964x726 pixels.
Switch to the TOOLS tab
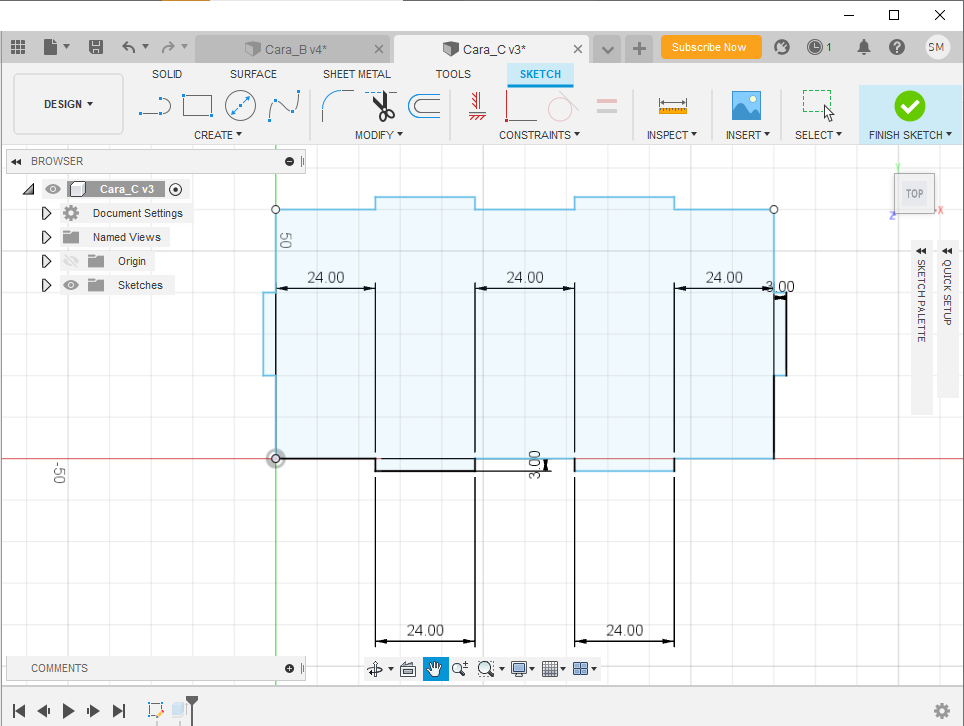[453, 74]
